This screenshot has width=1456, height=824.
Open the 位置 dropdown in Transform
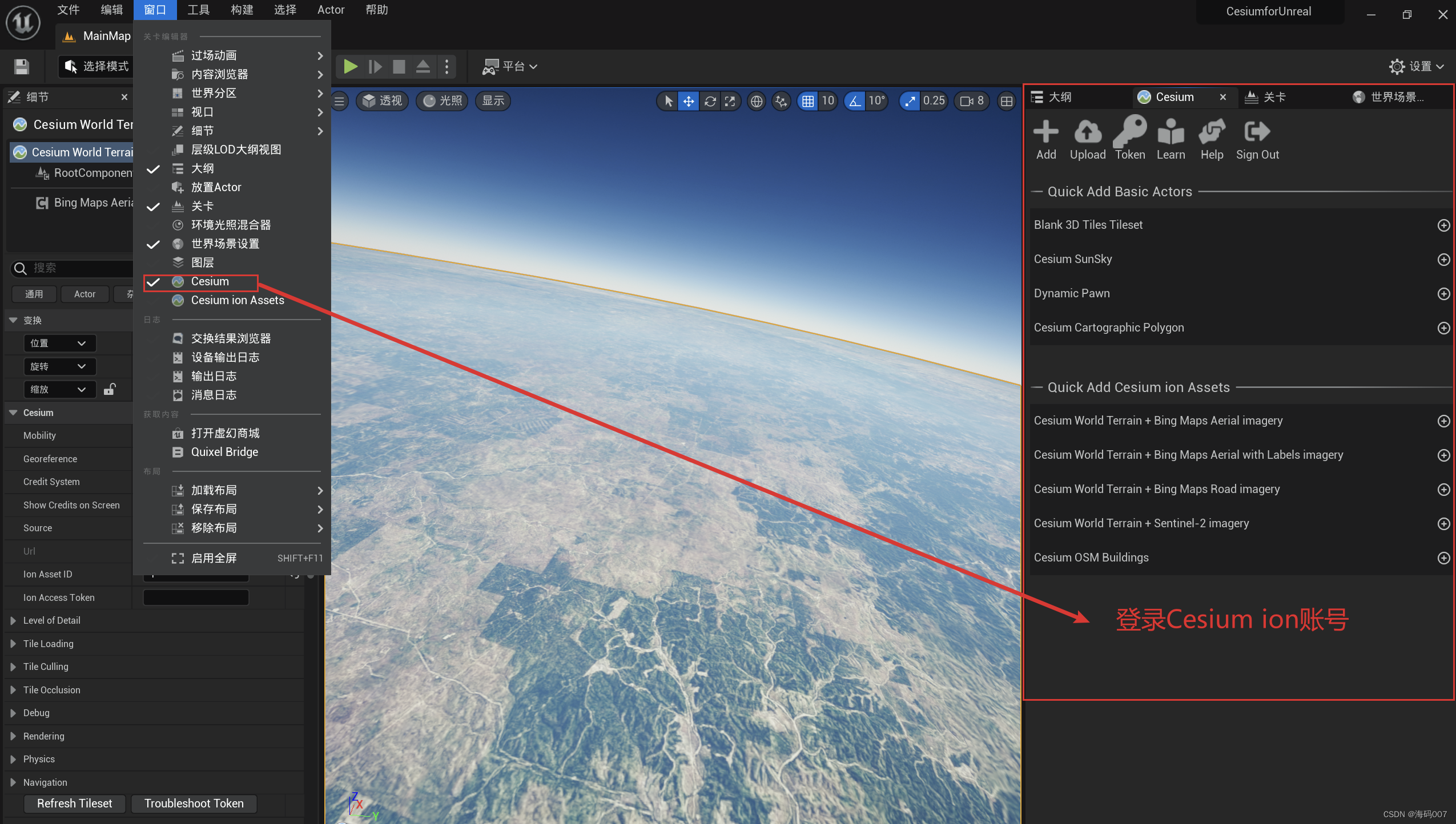click(x=59, y=343)
